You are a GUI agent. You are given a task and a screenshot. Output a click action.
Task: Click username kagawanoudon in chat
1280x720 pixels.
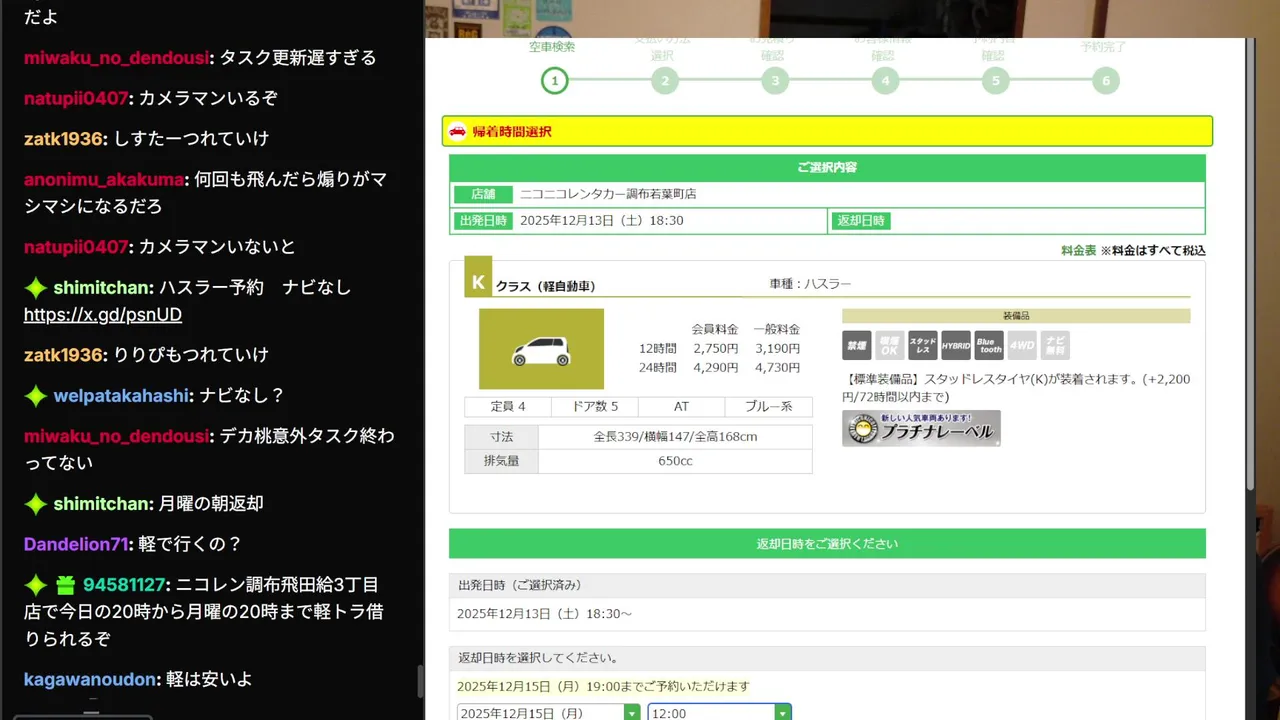[x=91, y=679]
